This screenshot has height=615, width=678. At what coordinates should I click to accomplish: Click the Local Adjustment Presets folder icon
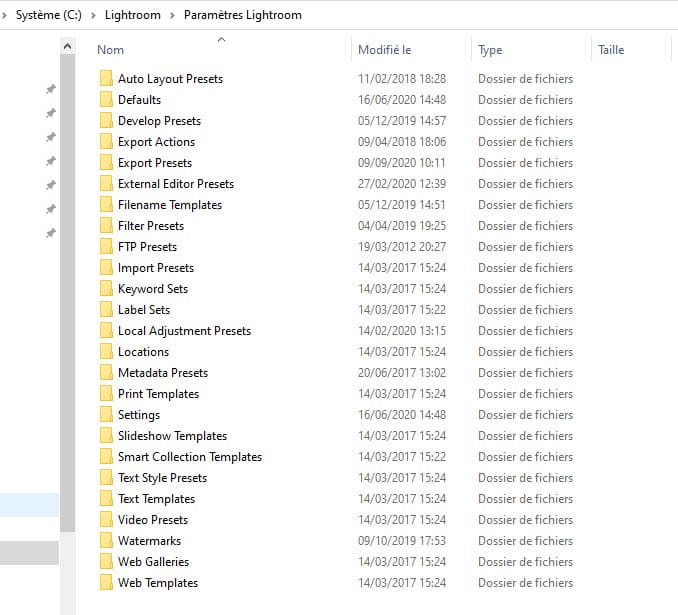point(106,330)
